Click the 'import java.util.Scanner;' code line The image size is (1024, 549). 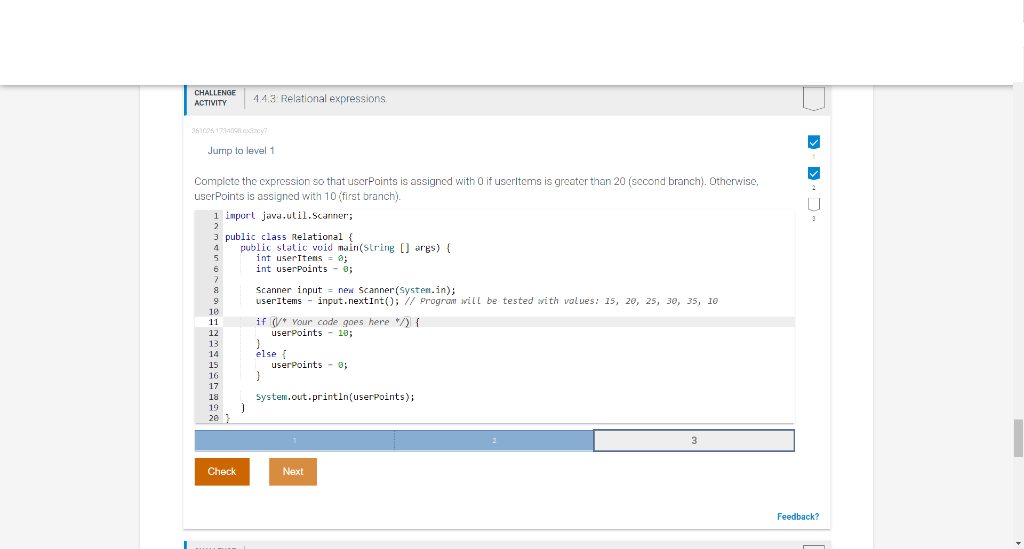[x=289, y=215]
